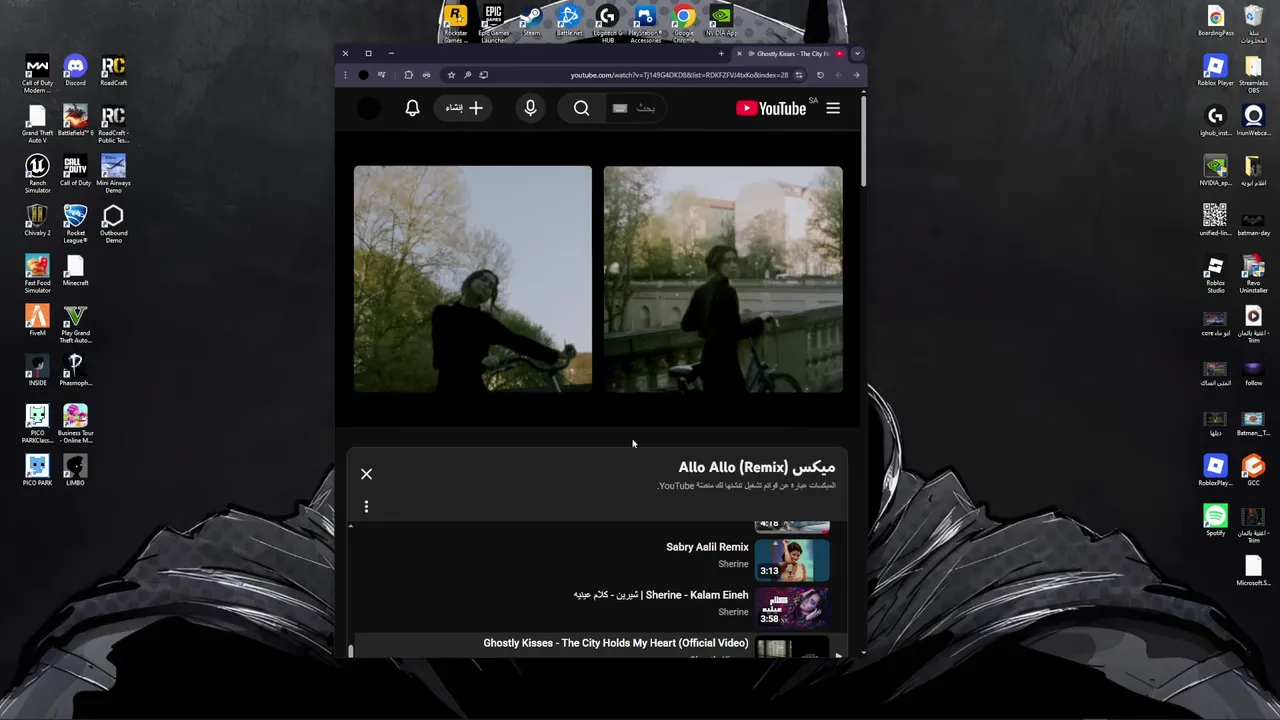The width and height of the screenshot is (1280, 720).
Task: Click the video player to pause playback
Action: (598, 279)
